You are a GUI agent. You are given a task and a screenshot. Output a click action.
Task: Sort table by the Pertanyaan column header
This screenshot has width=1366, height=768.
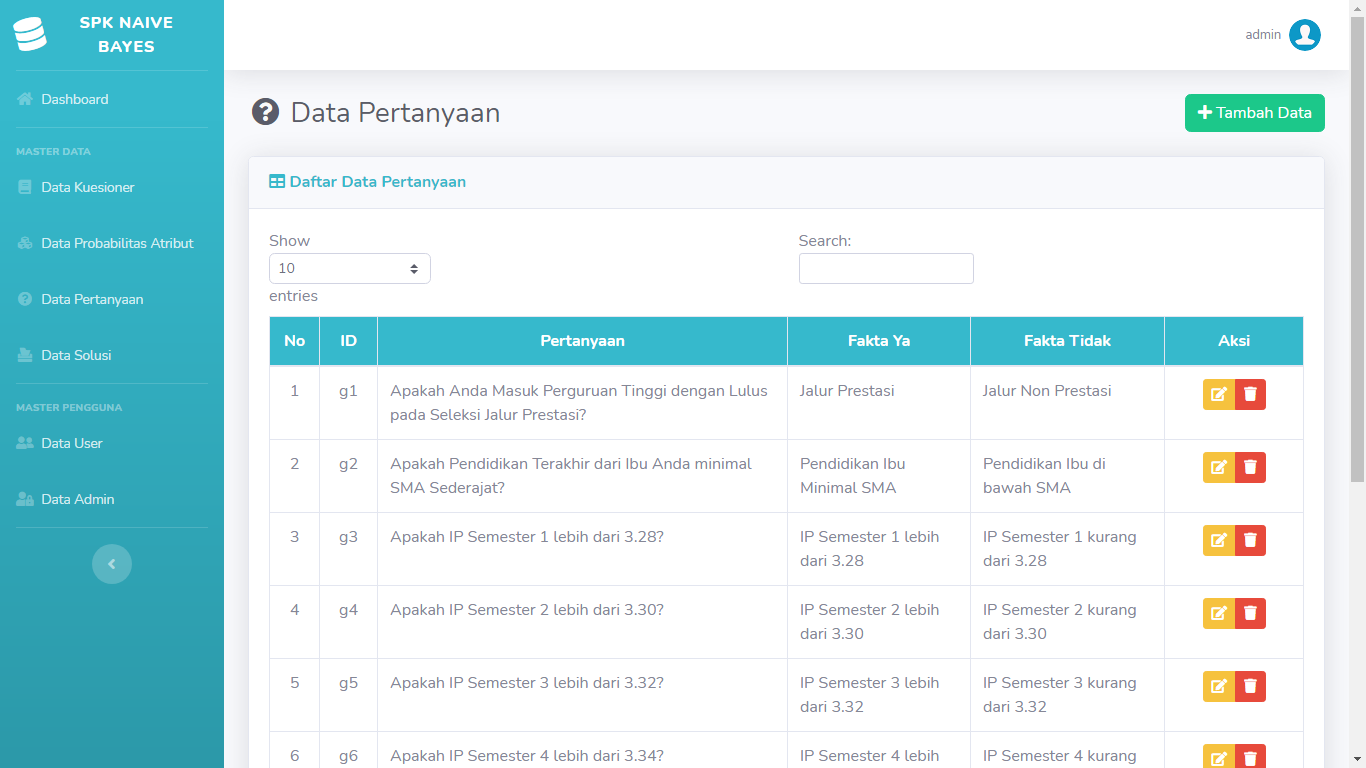(583, 341)
